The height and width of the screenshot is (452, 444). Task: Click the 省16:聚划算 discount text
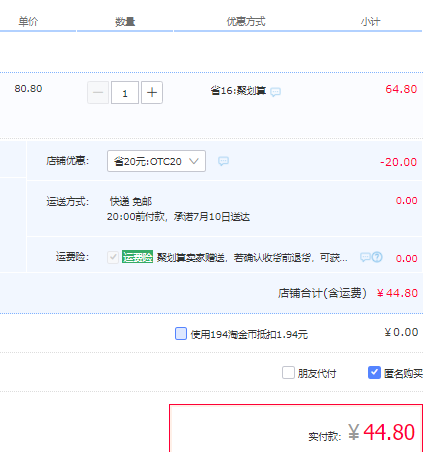point(238,90)
